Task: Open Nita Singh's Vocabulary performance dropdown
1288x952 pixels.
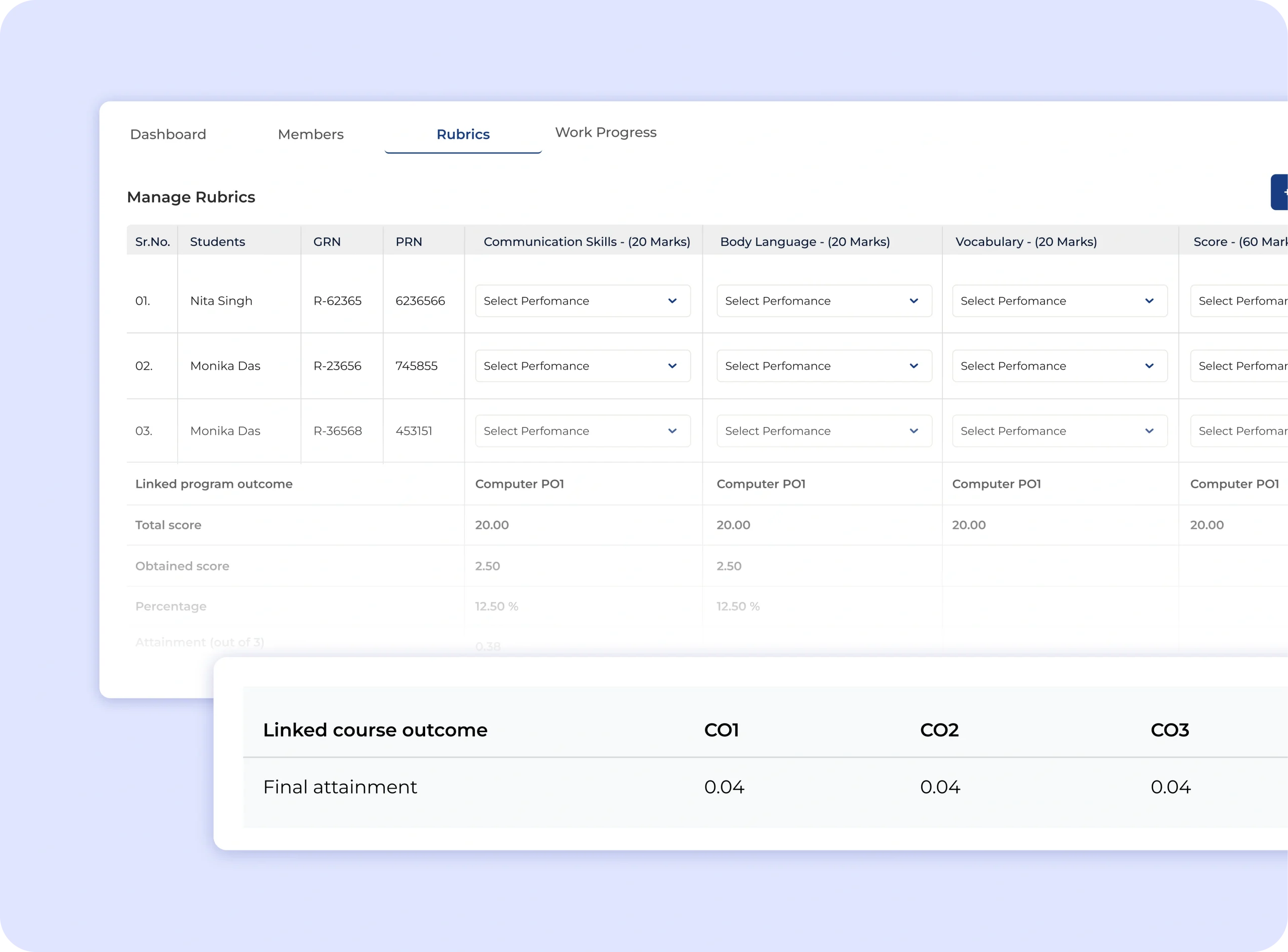Action: (x=1059, y=301)
